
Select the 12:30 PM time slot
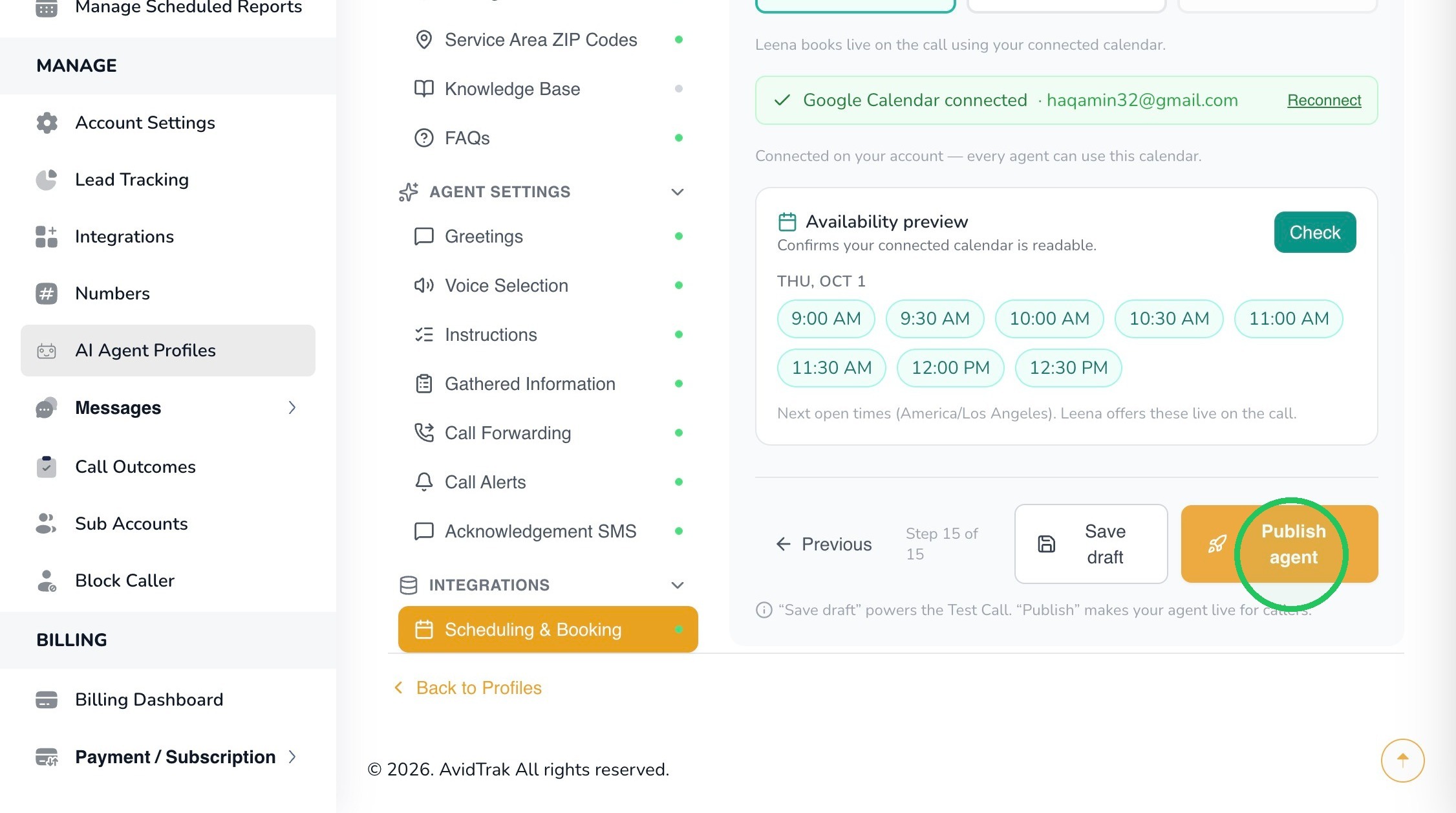click(1068, 368)
